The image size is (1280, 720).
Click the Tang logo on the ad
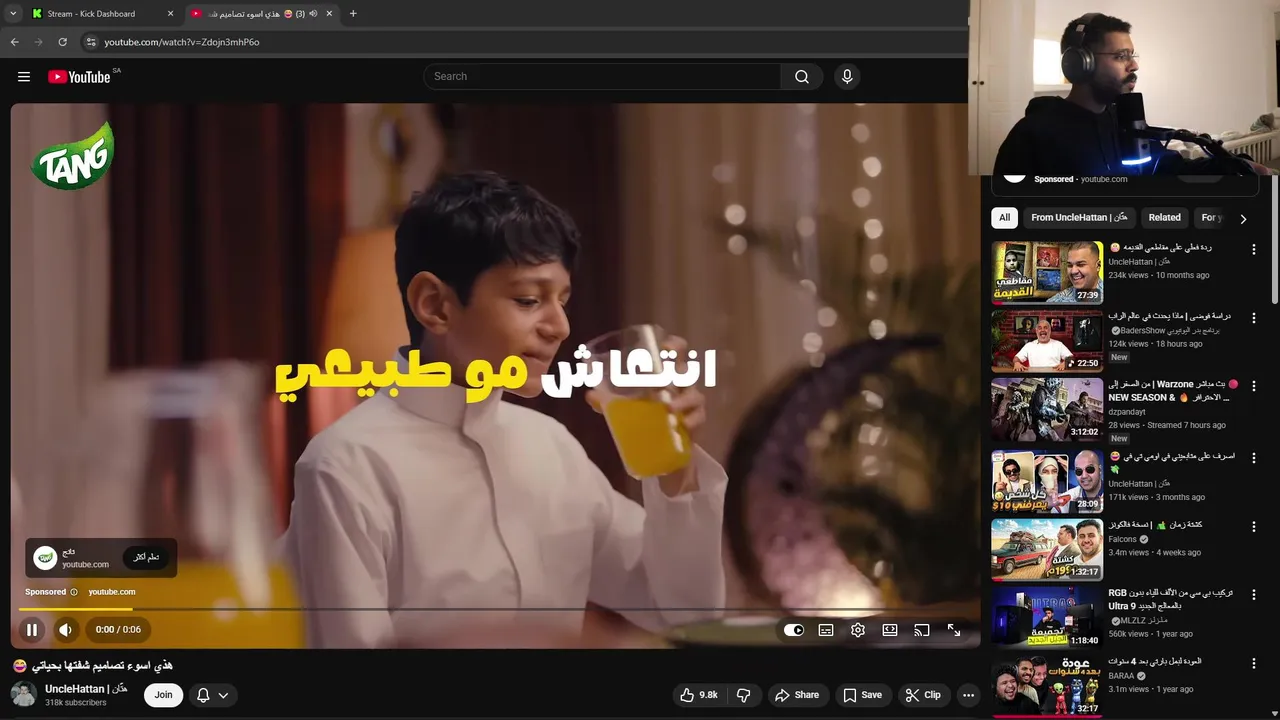[72, 156]
